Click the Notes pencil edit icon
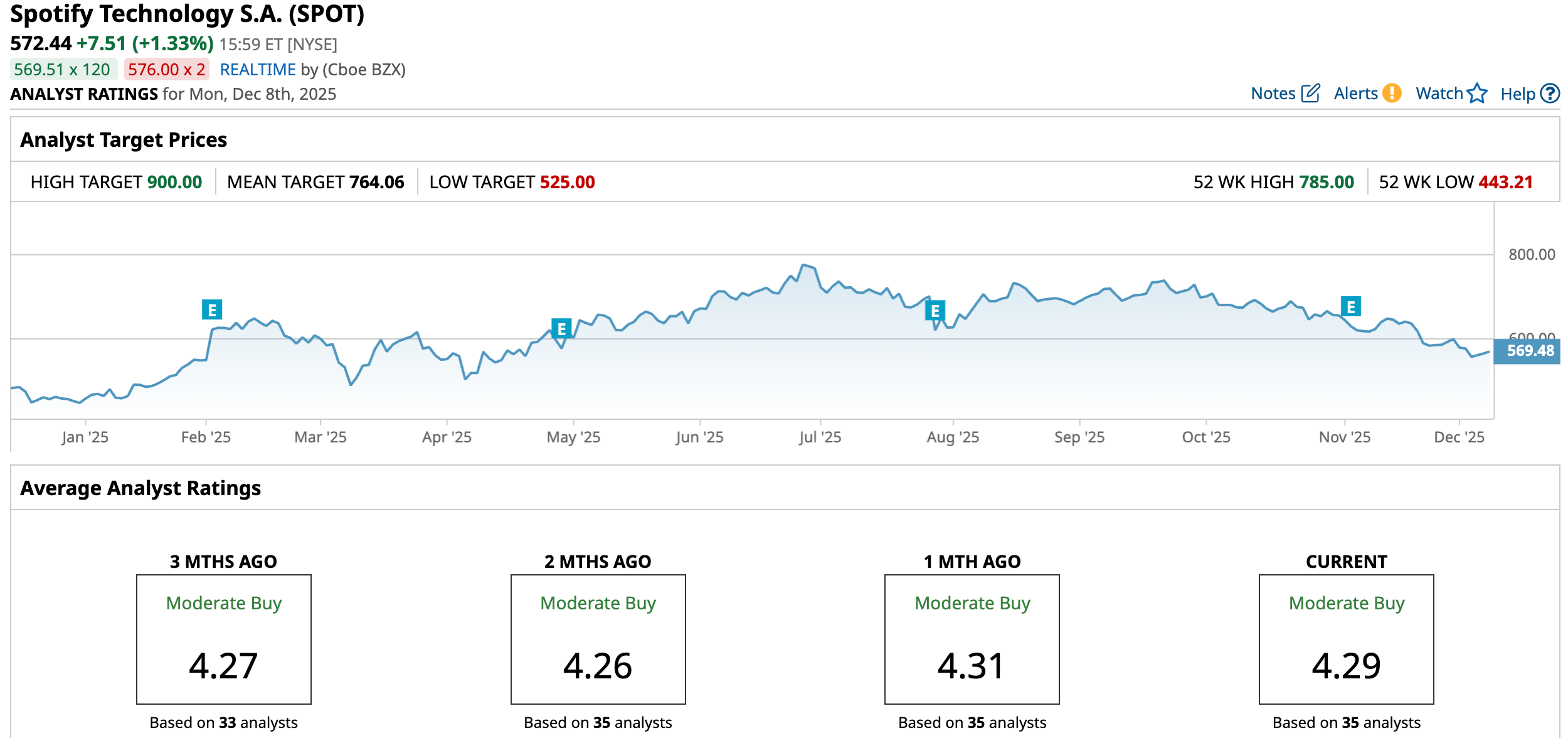The width and height of the screenshot is (1568, 738). click(1310, 94)
